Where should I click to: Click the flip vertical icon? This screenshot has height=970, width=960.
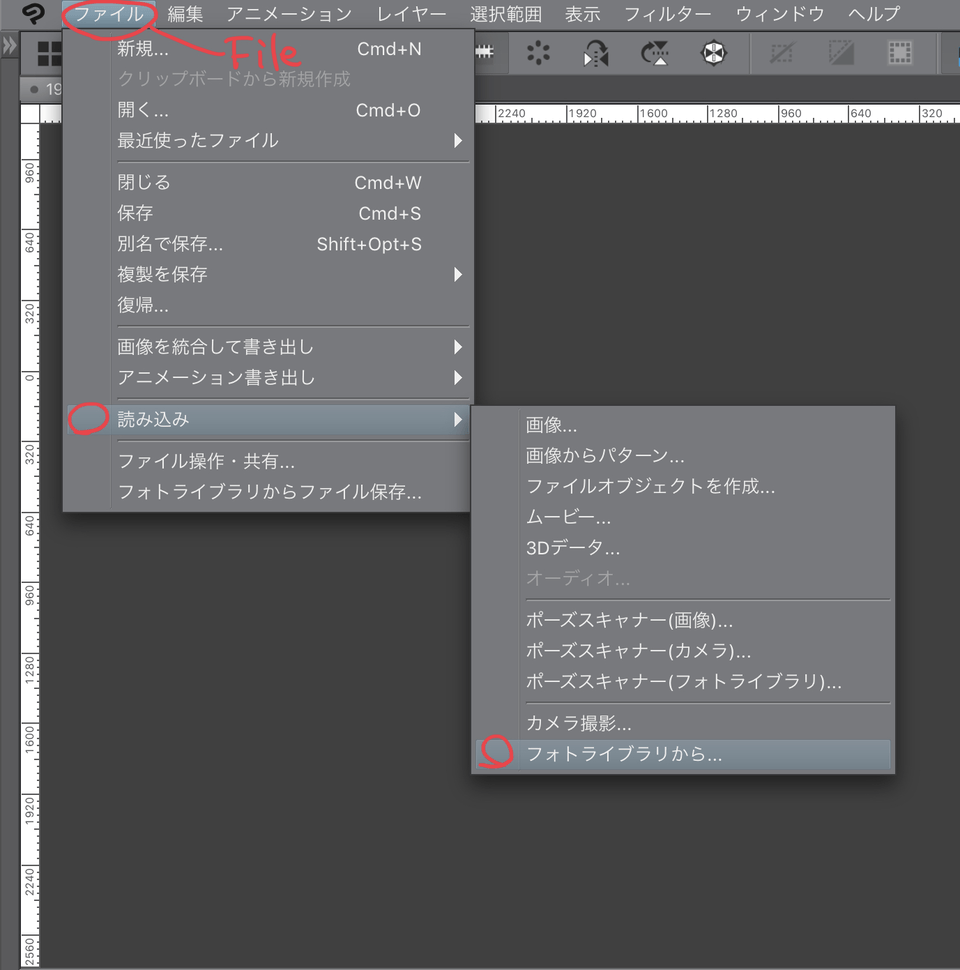coord(655,53)
